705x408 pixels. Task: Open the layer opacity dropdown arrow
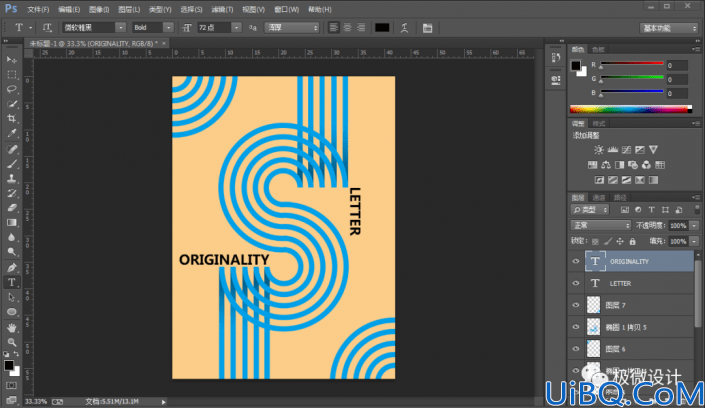pos(694,225)
